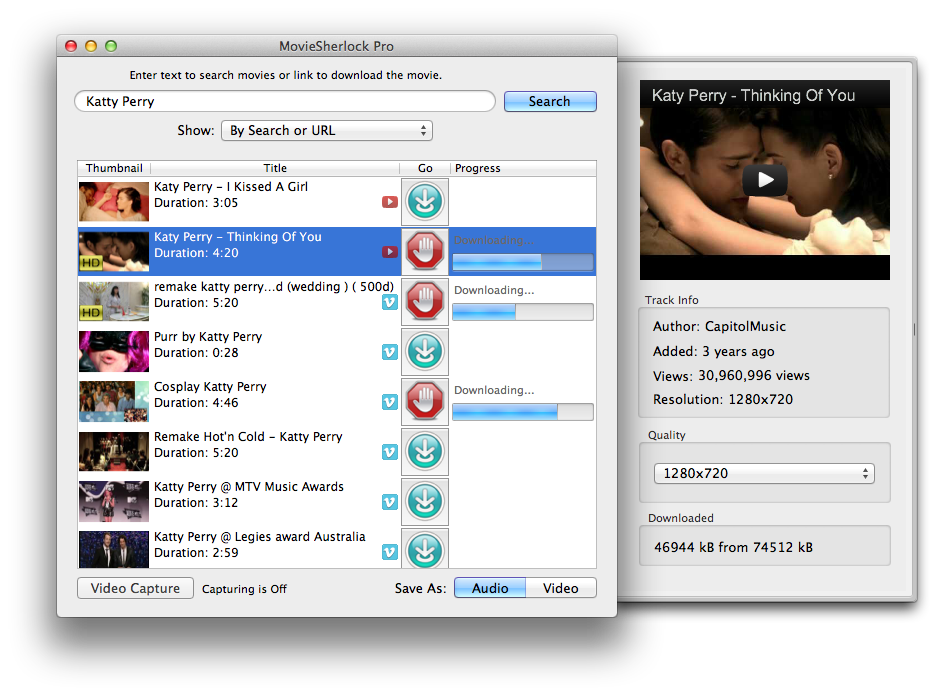Download 'Purr by Katty Perry' video
This screenshot has width=933, height=696.
tap(425, 351)
